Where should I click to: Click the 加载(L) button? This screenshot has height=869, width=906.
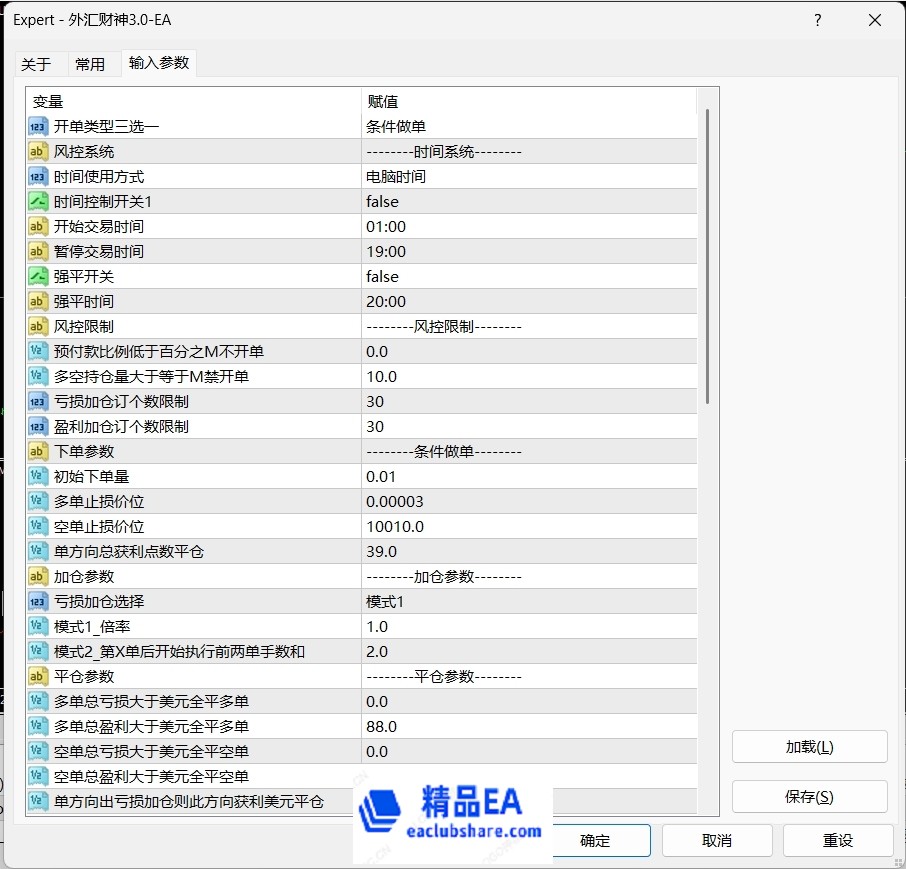pyautogui.click(x=809, y=747)
